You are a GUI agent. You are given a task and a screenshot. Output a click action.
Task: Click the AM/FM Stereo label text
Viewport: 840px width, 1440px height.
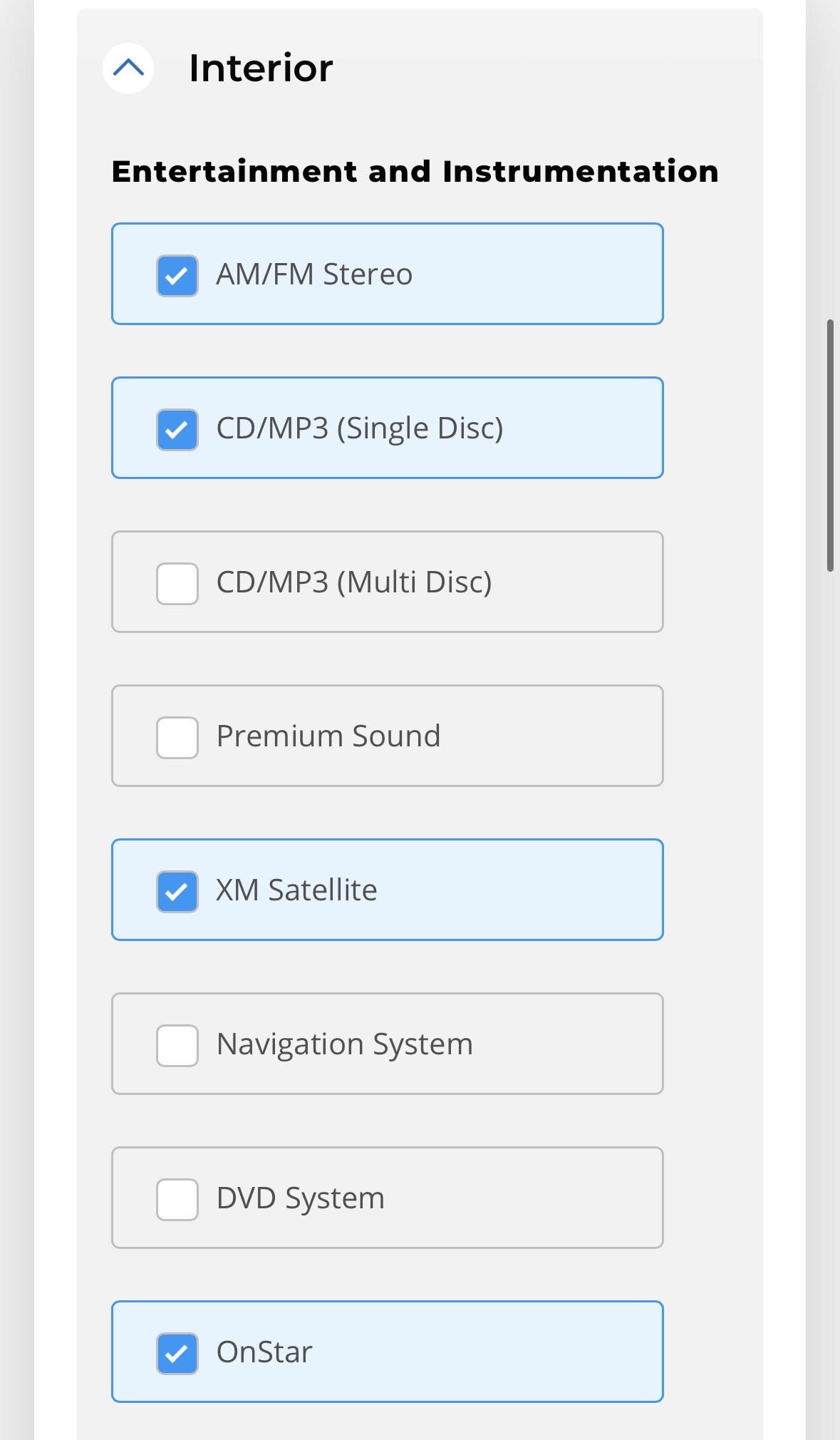pos(314,274)
